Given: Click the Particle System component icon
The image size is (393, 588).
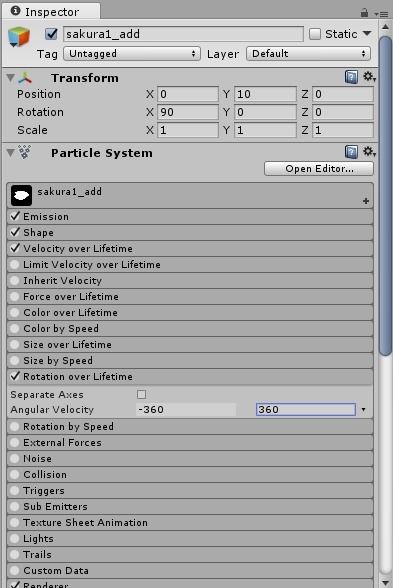Looking at the screenshot, I should 25,152.
